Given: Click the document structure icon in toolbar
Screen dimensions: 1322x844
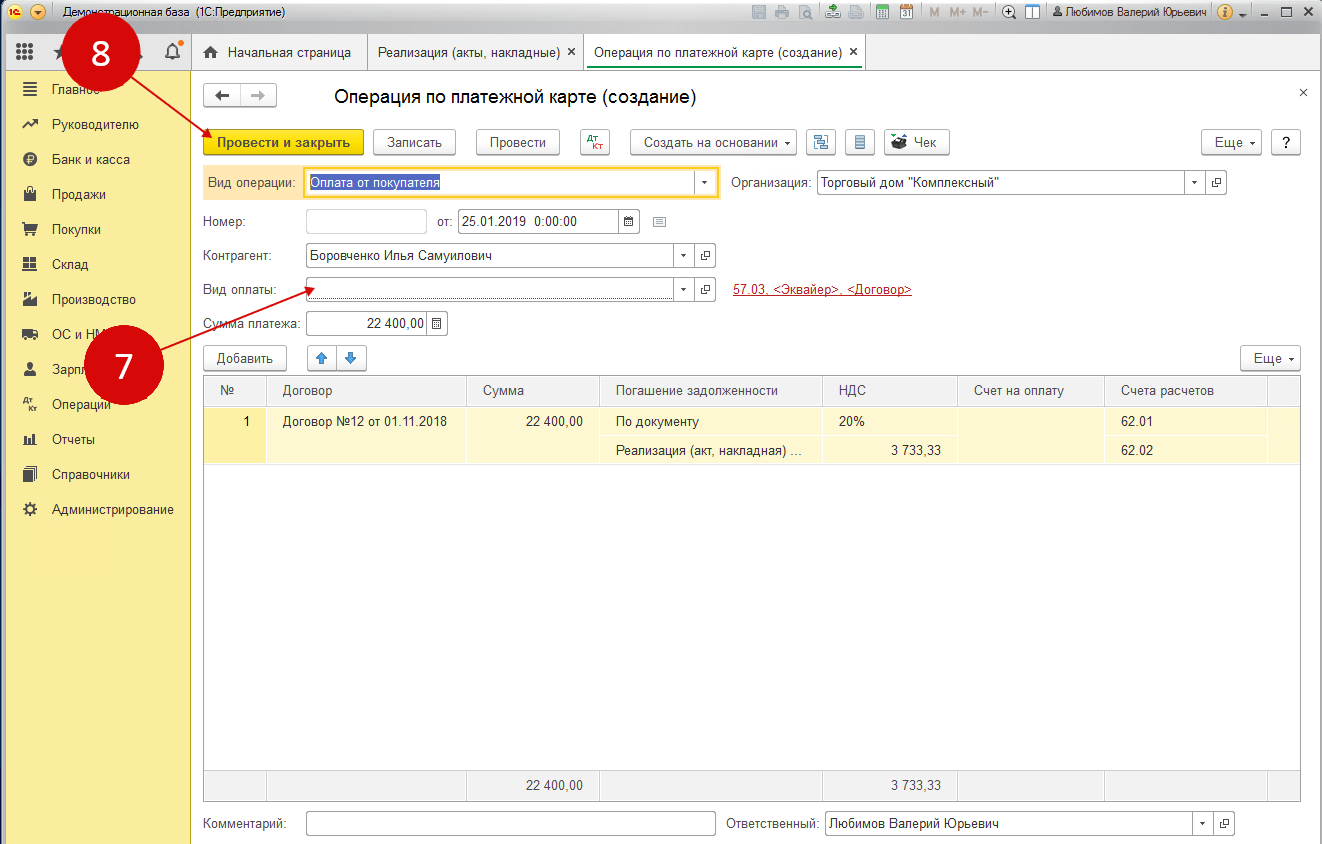Looking at the screenshot, I should click(821, 143).
